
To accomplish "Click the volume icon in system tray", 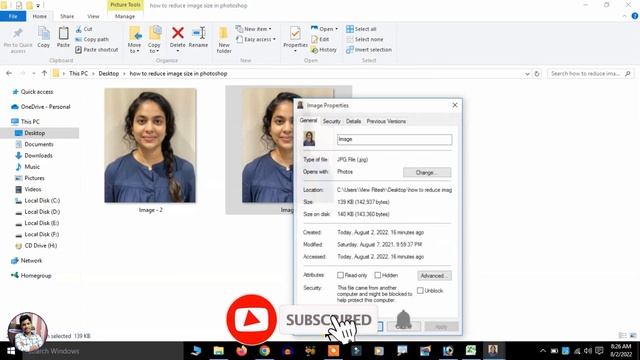I will tap(588, 351).
